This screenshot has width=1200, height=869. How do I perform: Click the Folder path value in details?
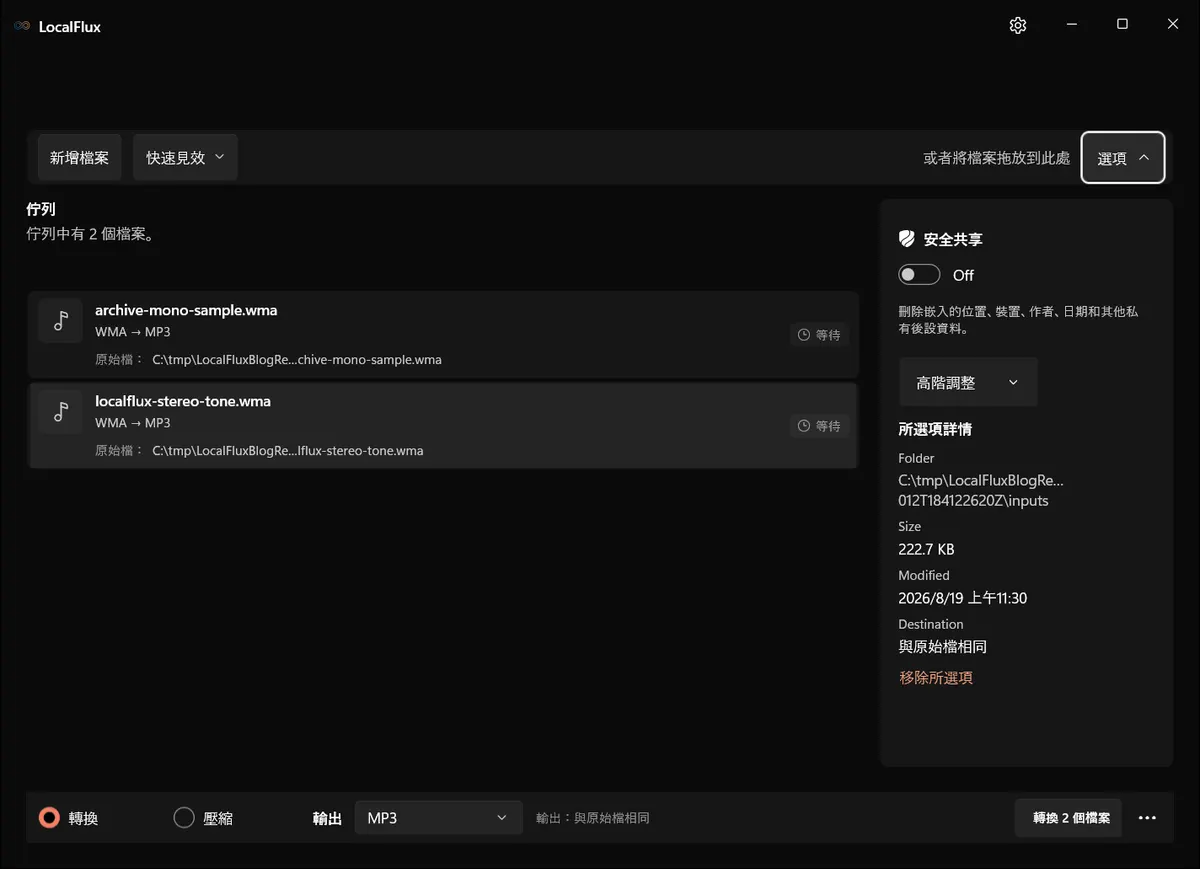[x=981, y=490]
